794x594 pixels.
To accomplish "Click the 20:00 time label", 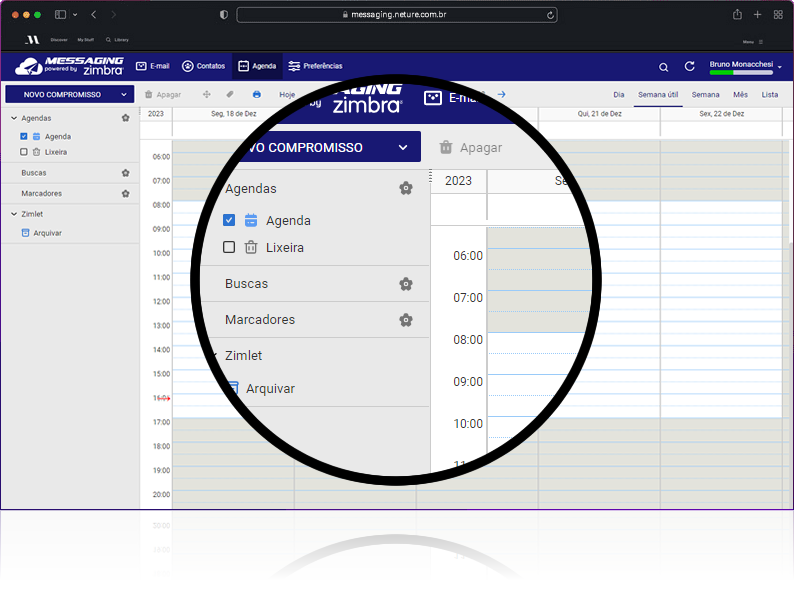I will 162,494.
